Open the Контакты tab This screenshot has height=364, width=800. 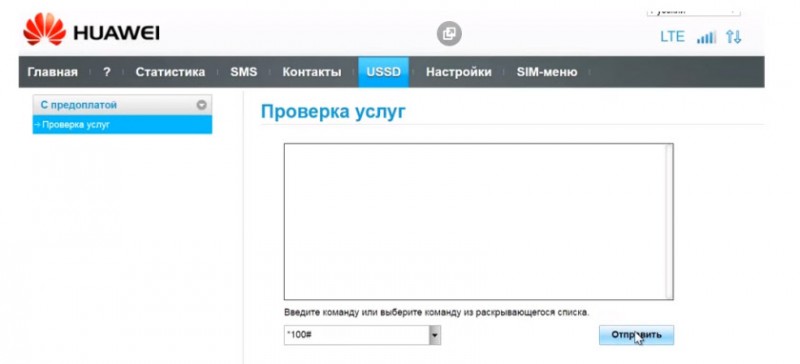click(312, 72)
